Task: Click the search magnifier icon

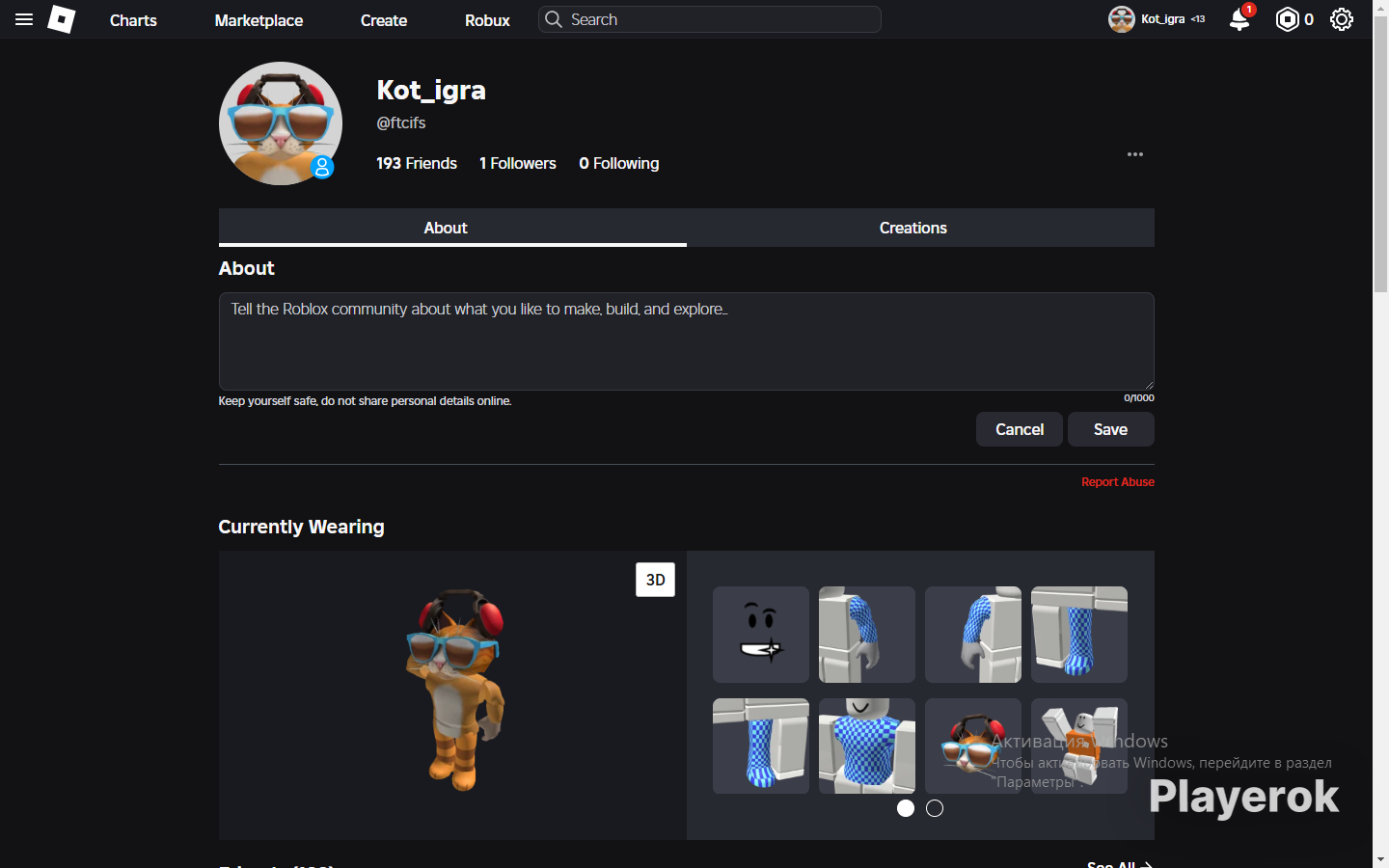Action: [554, 19]
